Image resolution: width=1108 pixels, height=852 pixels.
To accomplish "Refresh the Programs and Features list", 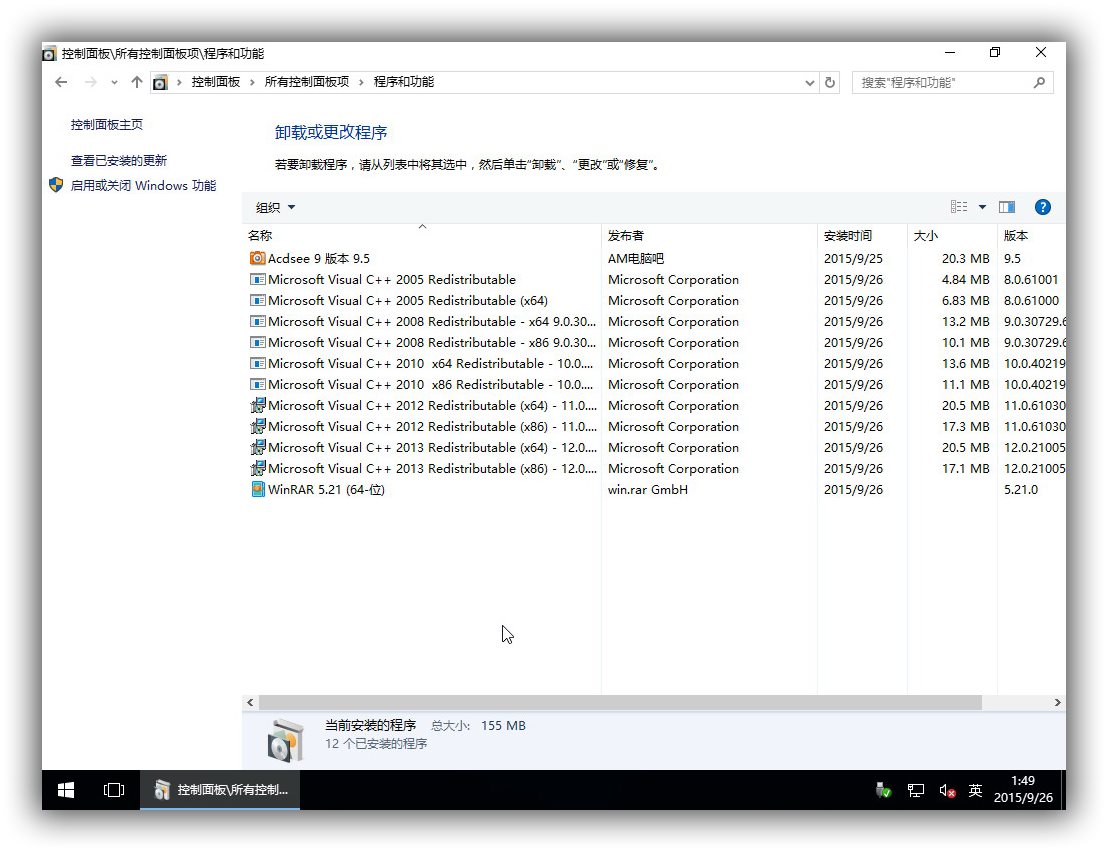I will (830, 83).
